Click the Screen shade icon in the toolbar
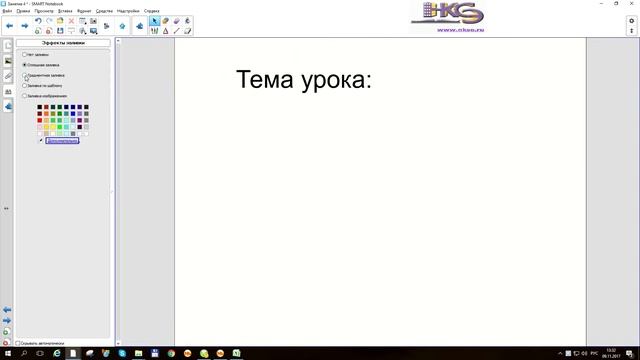This screenshot has width=640, height=360. [71, 31]
